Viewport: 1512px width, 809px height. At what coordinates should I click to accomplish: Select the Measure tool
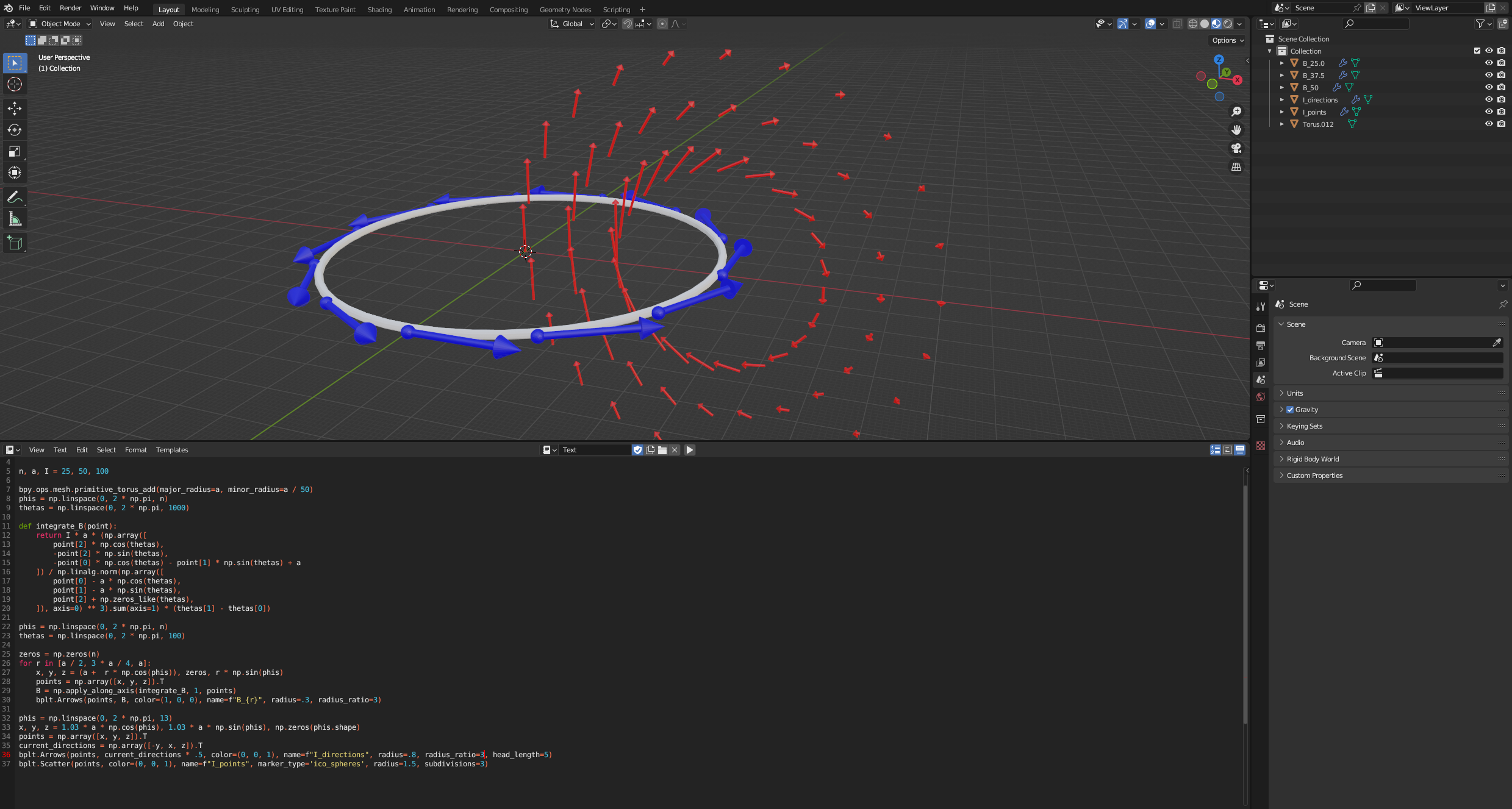tap(15, 219)
